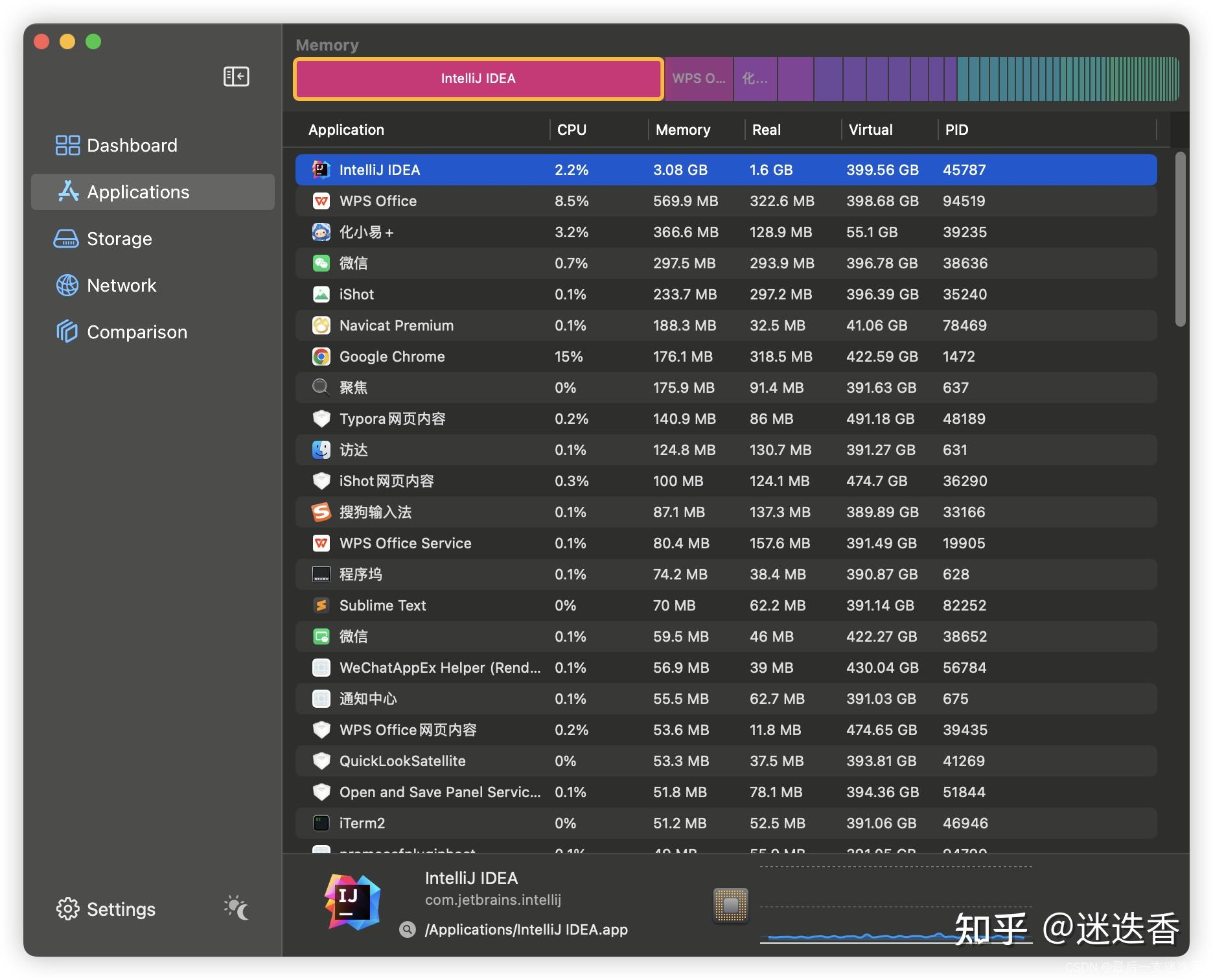Viewport: 1213px width, 980px height.
Task: Toggle the day/night theme switch
Action: pyautogui.click(x=237, y=909)
